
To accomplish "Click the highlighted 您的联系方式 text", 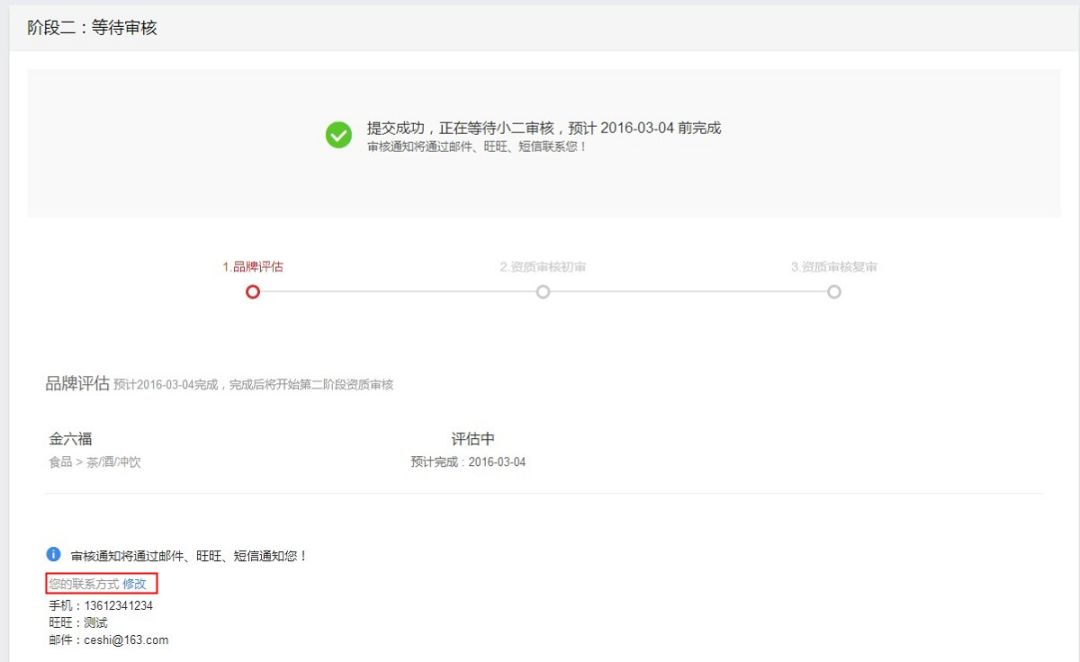I will pos(85,583).
